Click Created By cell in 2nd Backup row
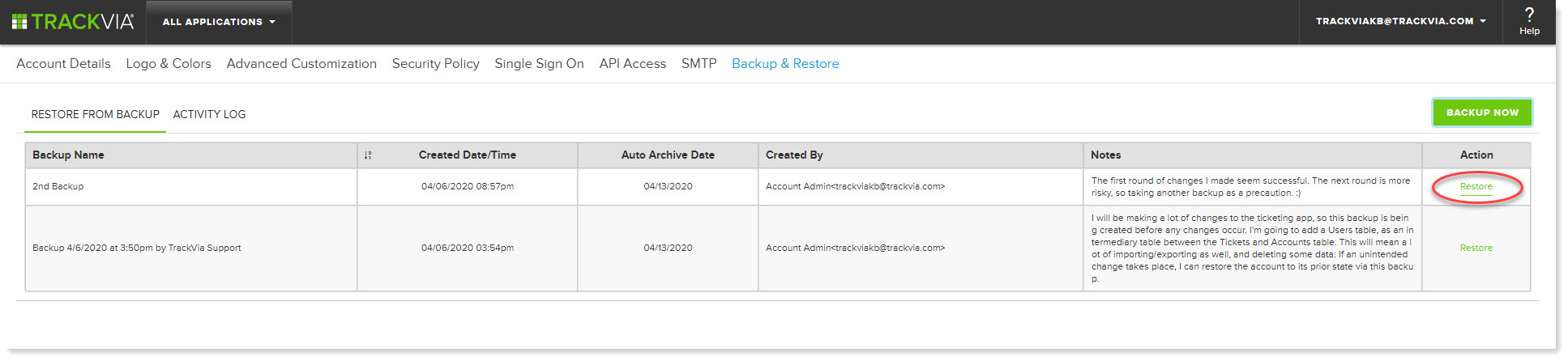1568x361 pixels. [x=921, y=187]
